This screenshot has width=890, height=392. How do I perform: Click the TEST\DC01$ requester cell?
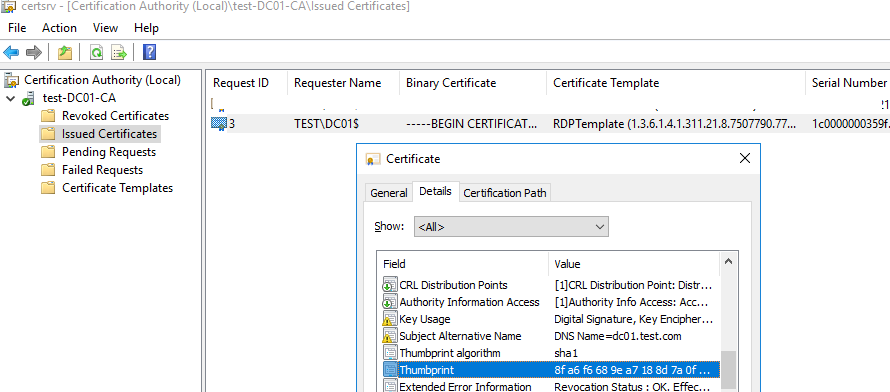(x=326, y=124)
